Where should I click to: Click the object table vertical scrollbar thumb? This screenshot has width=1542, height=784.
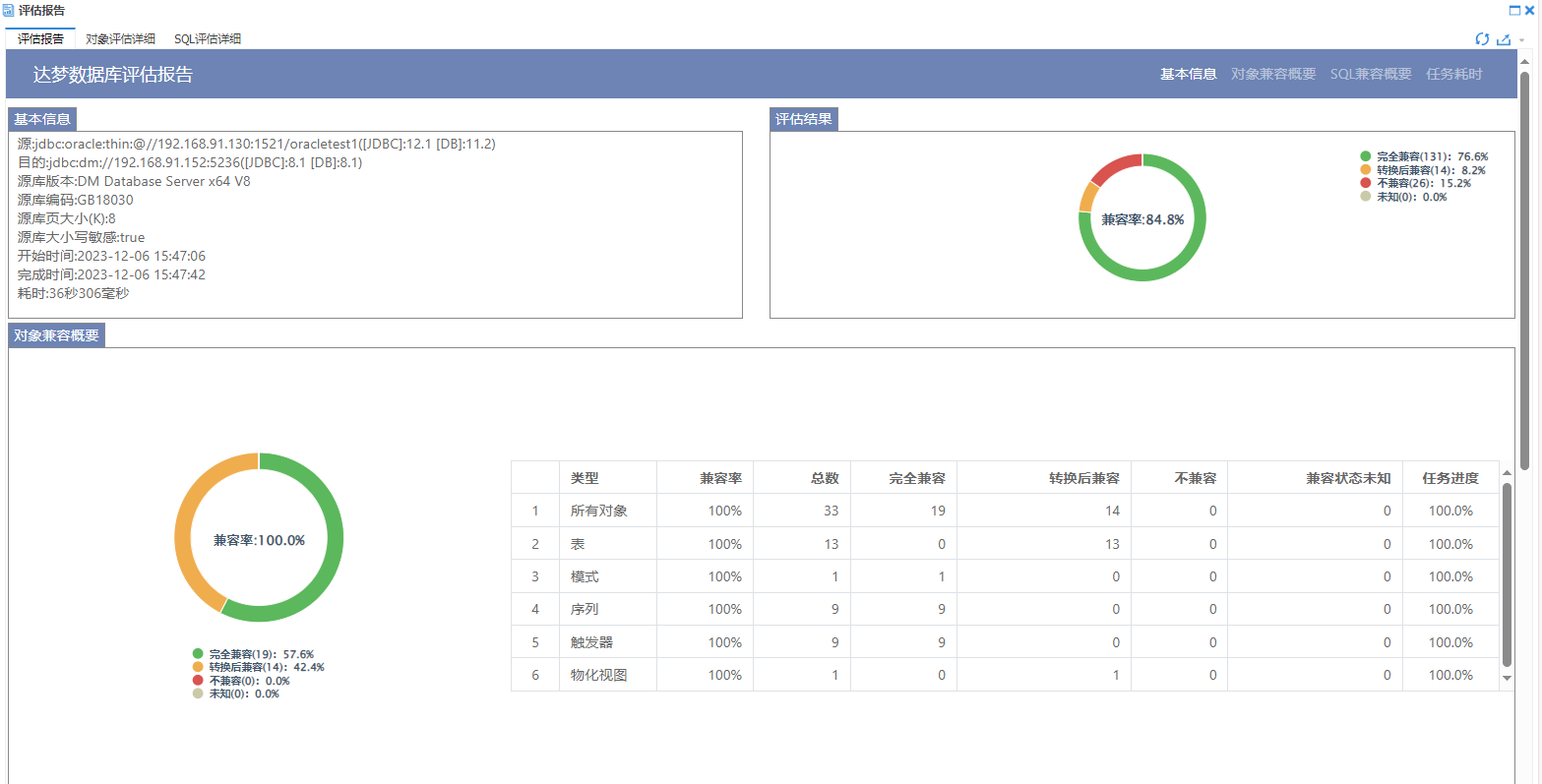point(1507,574)
